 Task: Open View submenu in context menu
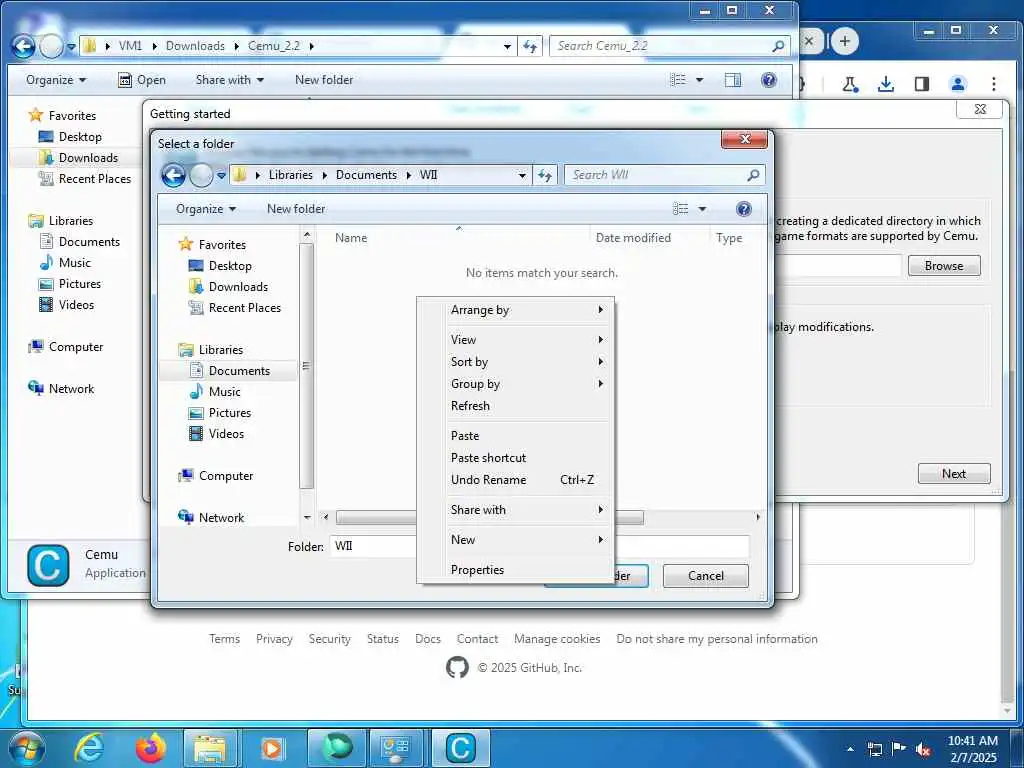click(515, 340)
